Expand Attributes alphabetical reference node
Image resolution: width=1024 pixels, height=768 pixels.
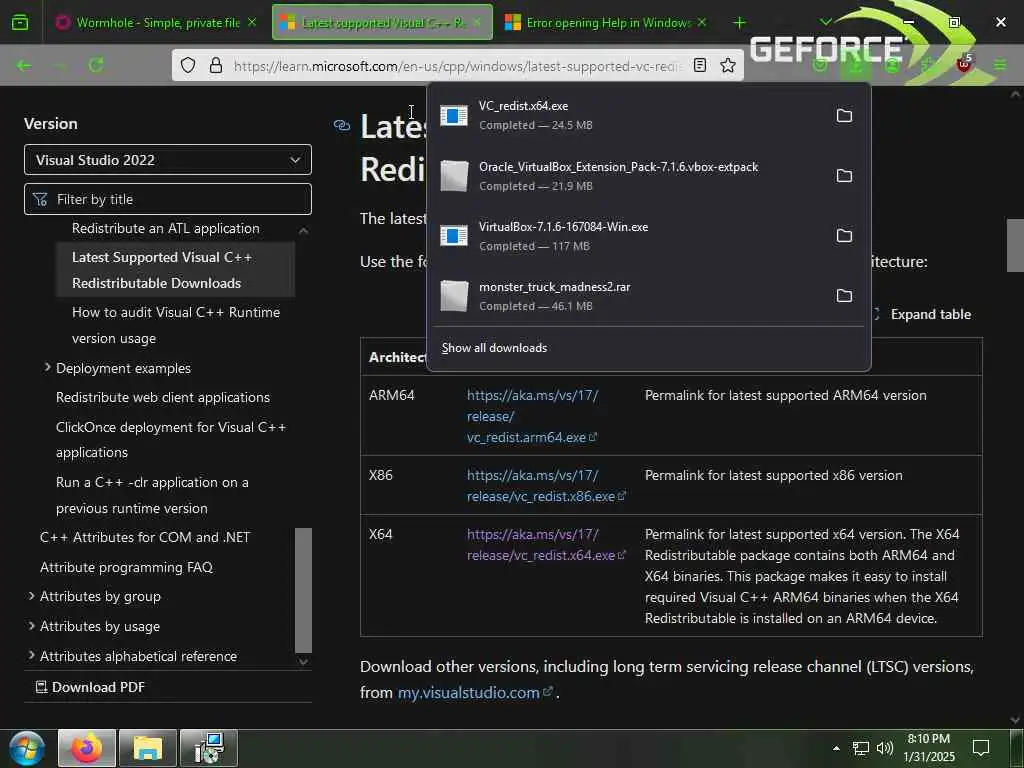[31, 655]
